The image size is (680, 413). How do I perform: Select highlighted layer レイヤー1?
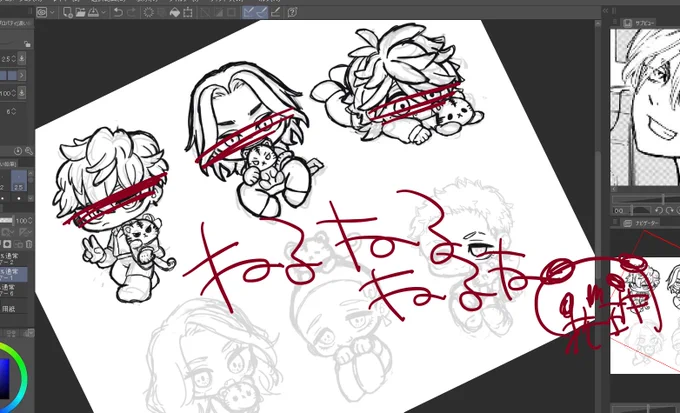pos(14,274)
